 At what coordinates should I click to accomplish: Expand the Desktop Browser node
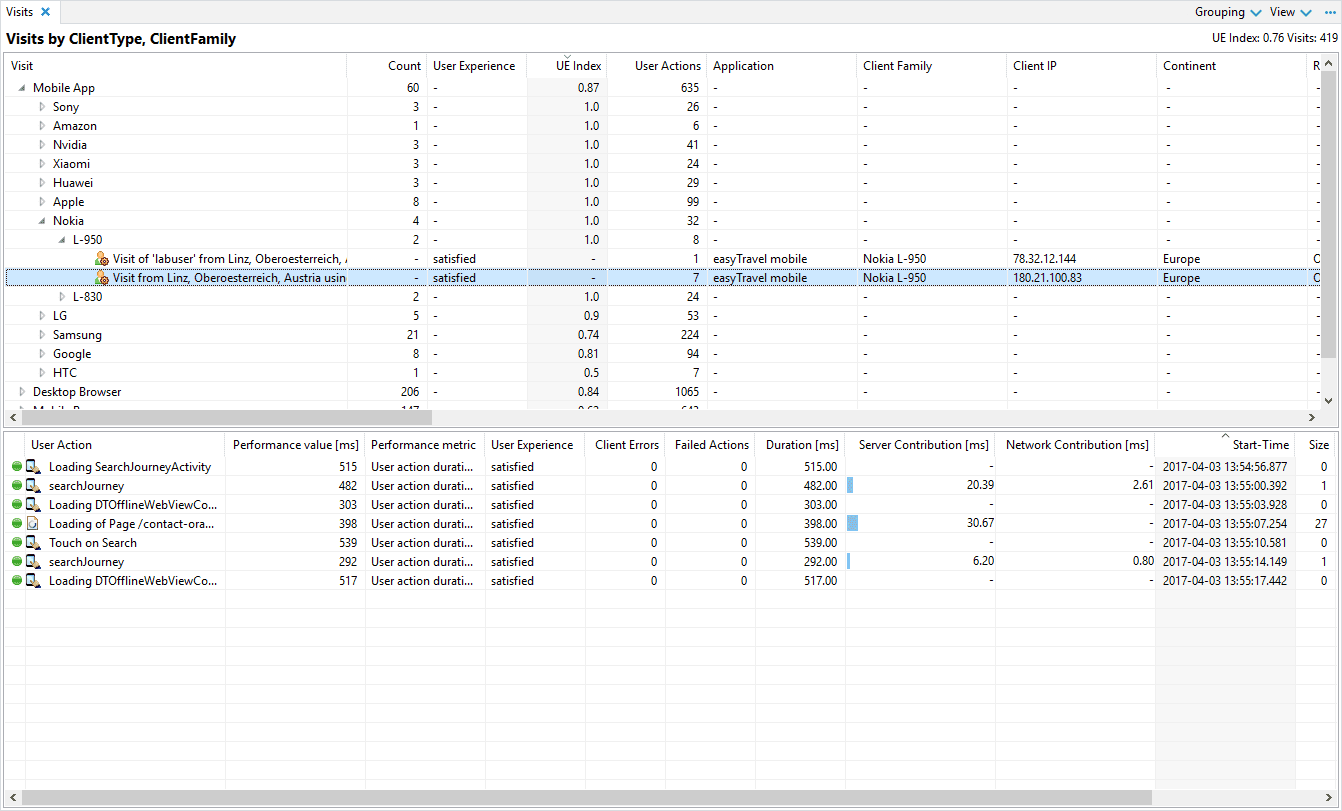[x=22, y=392]
